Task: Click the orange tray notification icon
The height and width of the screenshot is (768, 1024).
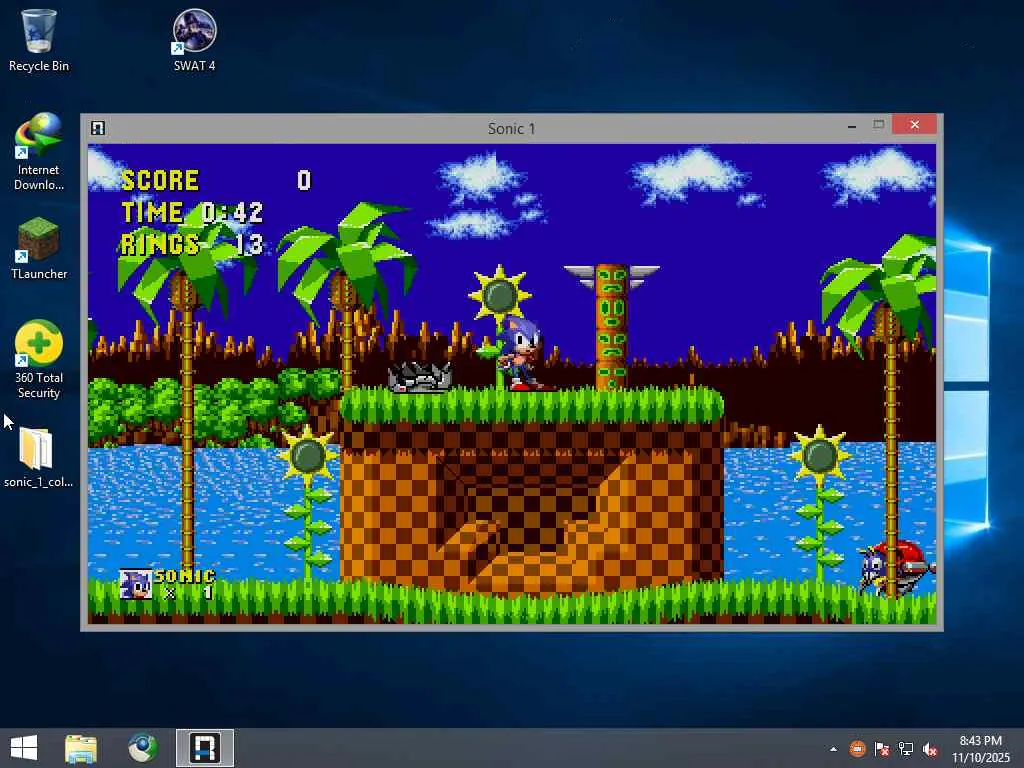Action: point(857,749)
